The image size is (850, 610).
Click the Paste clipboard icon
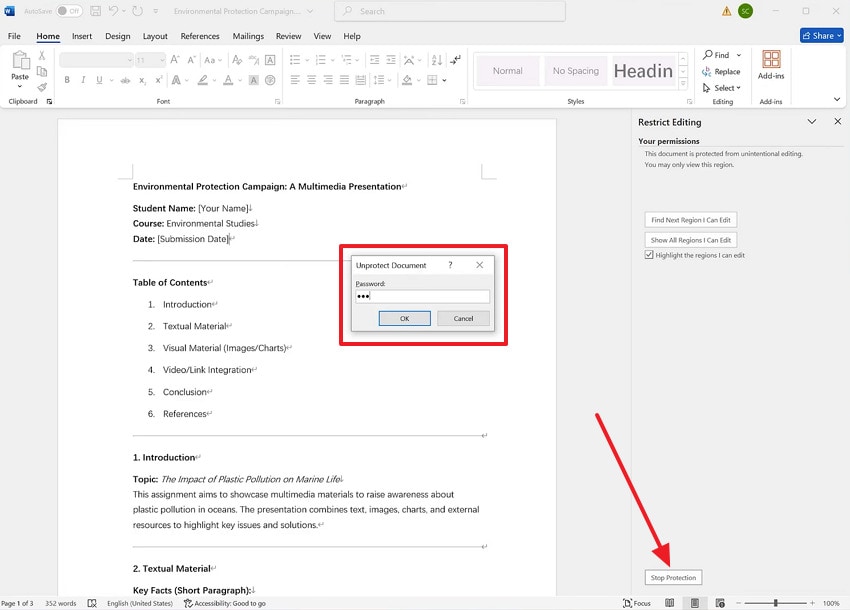pos(20,60)
